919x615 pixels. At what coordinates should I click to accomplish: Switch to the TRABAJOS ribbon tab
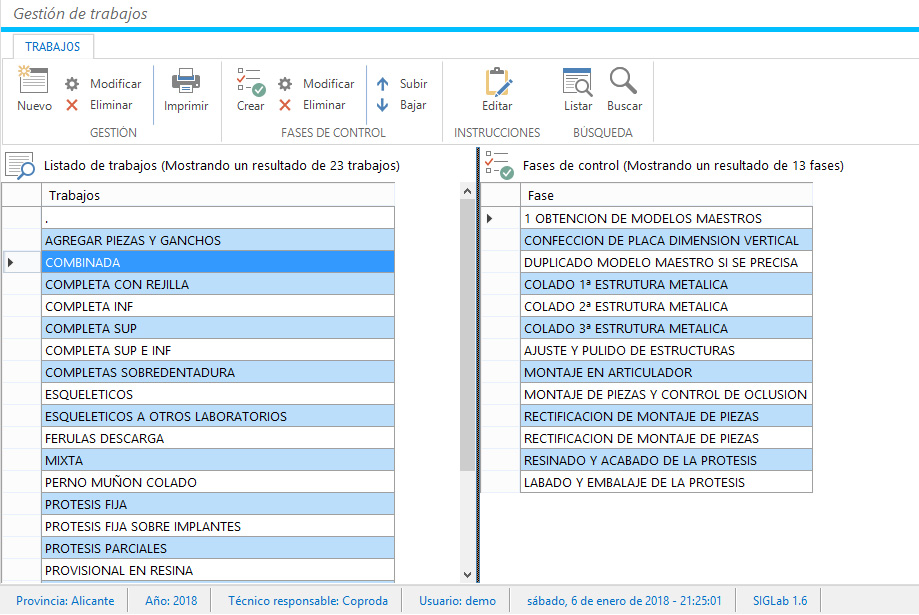point(53,47)
